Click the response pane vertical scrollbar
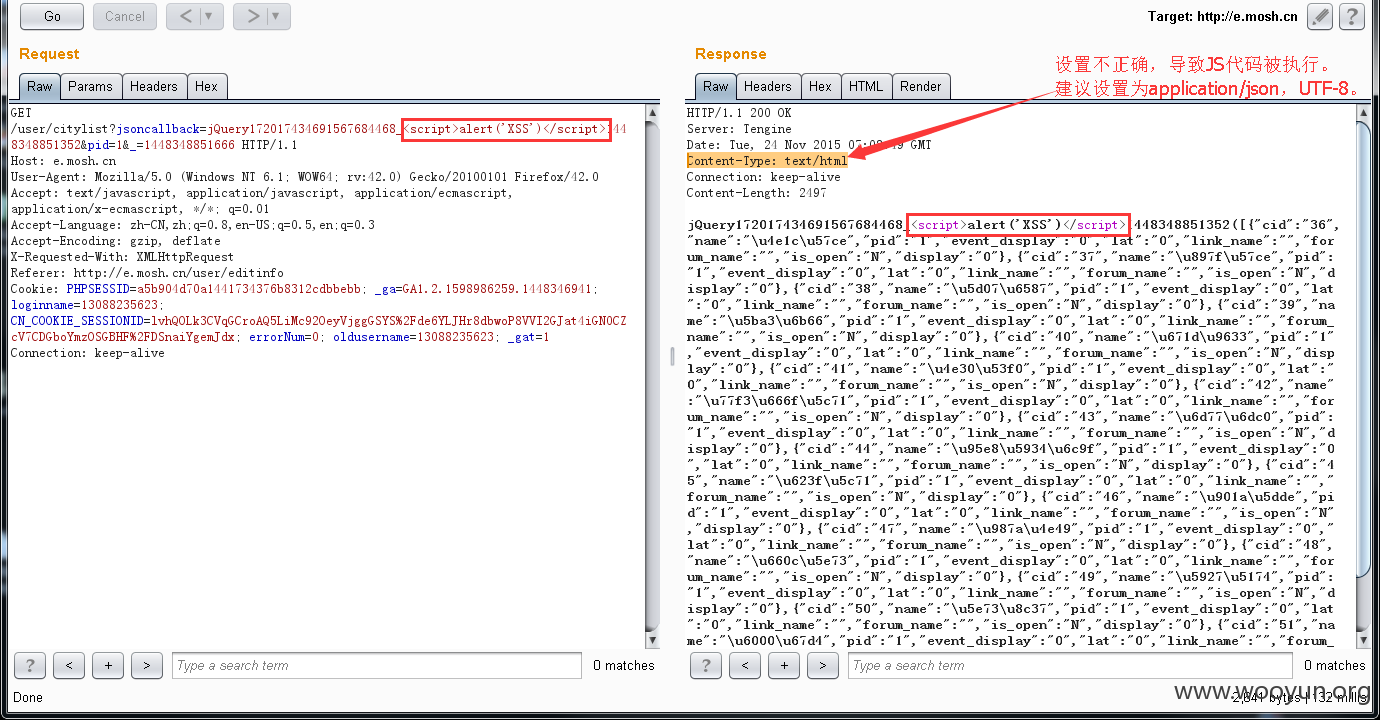1380x720 pixels. [1363, 375]
